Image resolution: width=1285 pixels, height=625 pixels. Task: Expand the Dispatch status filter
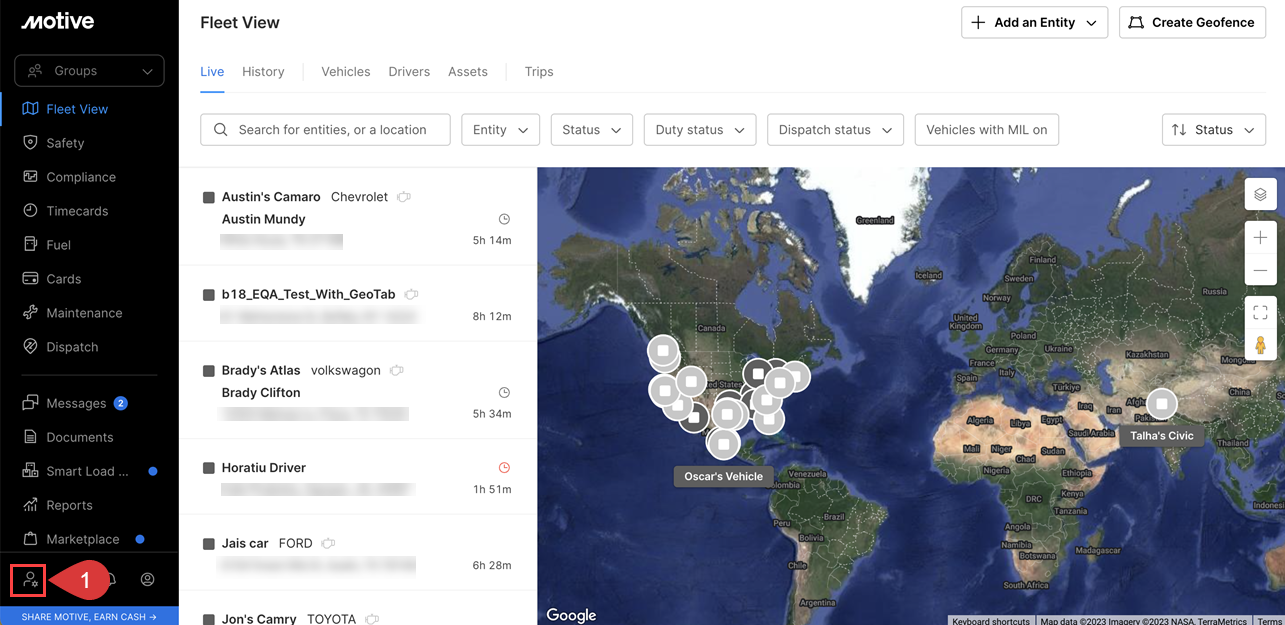coord(835,130)
